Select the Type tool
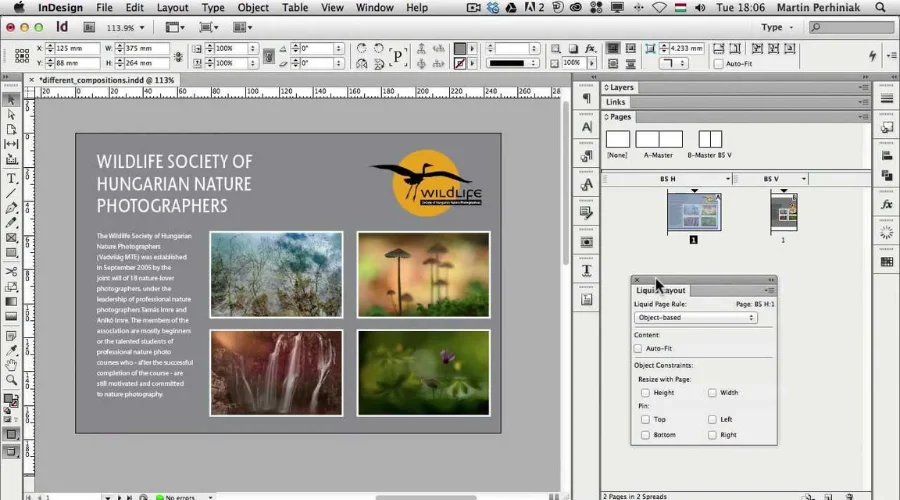Screen dimensions: 900x500 point(11,178)
